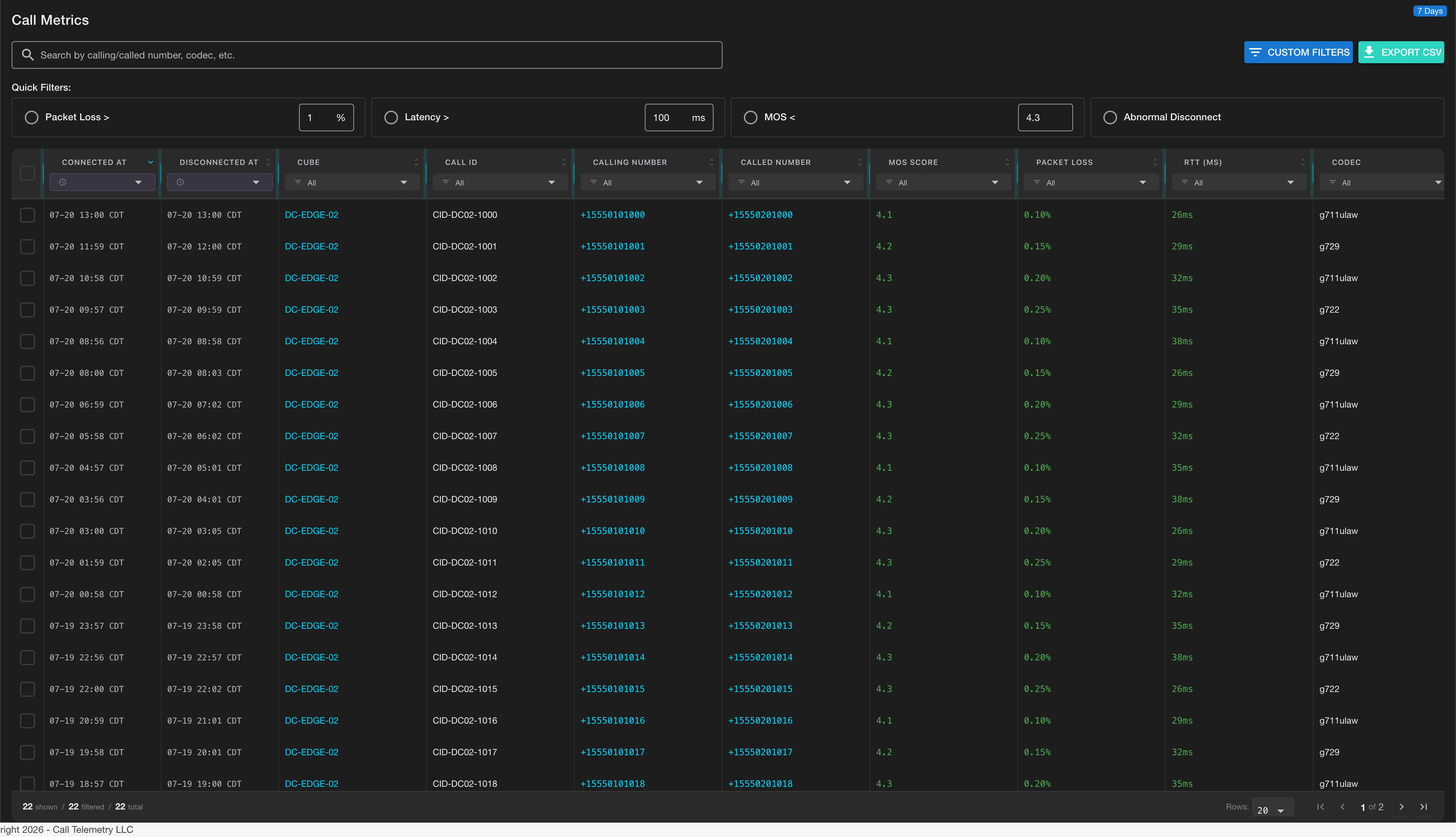Check the row for CID-DC02-1003

click(27, 310)
